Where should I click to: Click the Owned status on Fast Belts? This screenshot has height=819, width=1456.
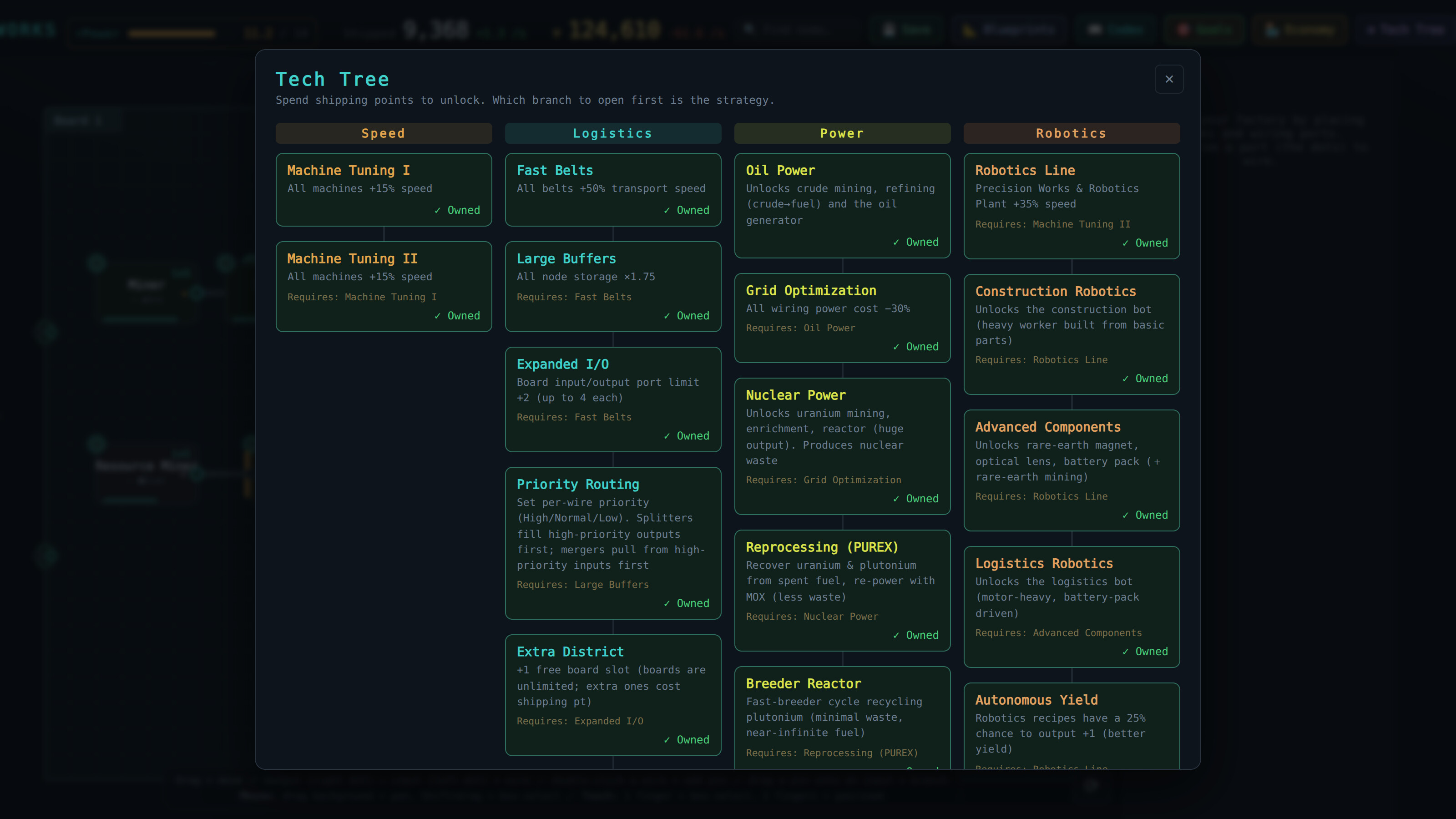coord(686,210)
